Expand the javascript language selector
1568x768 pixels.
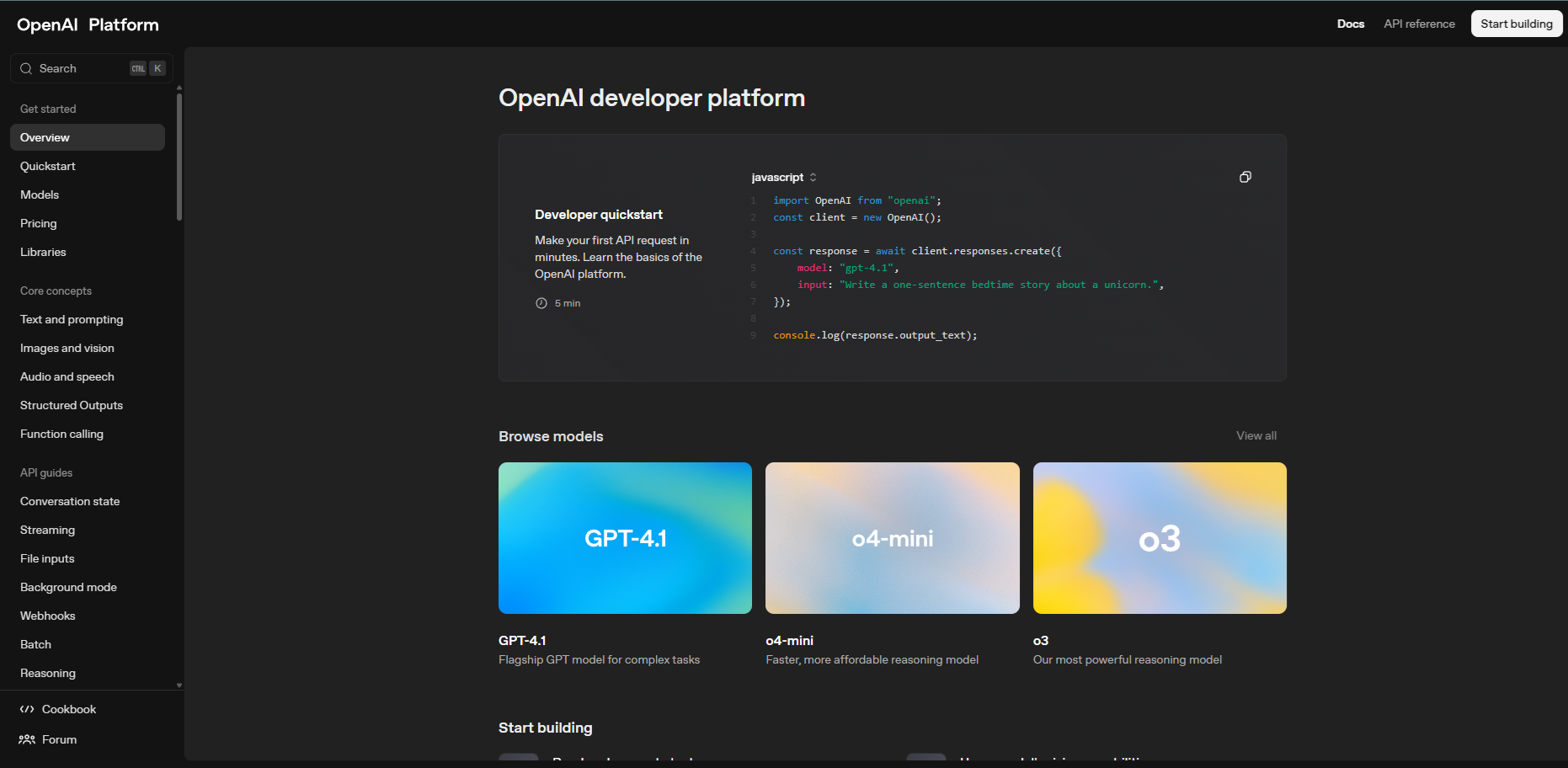(x=782, y=177)
